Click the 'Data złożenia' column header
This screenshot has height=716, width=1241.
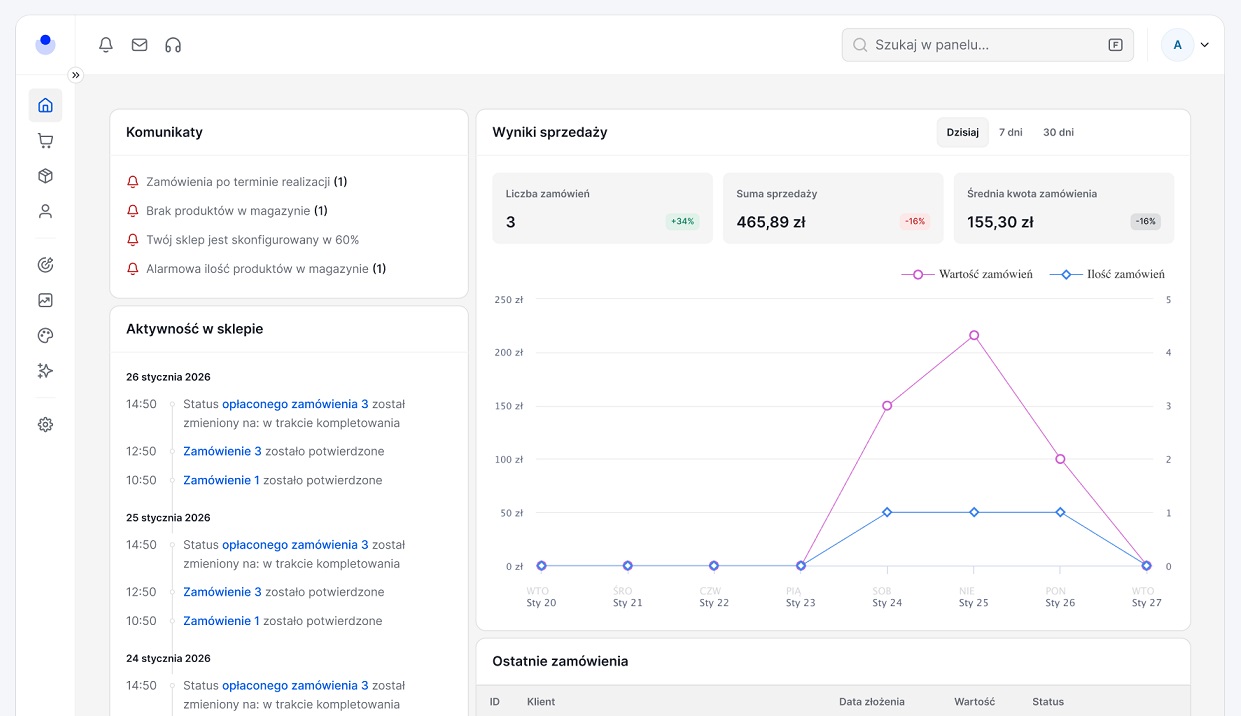point(872,702)
